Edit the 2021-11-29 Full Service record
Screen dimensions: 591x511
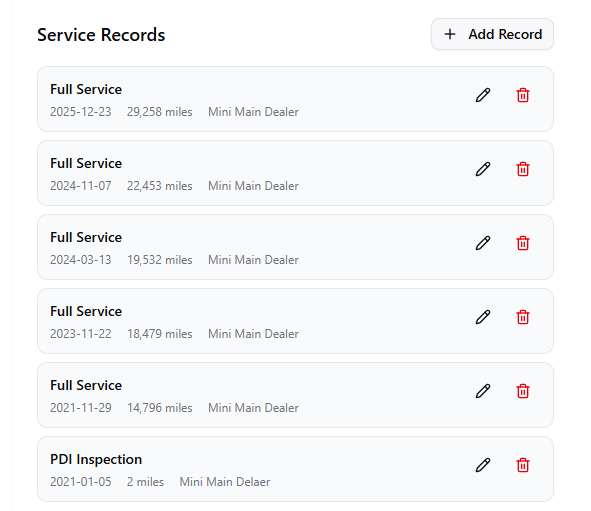click(483, 391)
